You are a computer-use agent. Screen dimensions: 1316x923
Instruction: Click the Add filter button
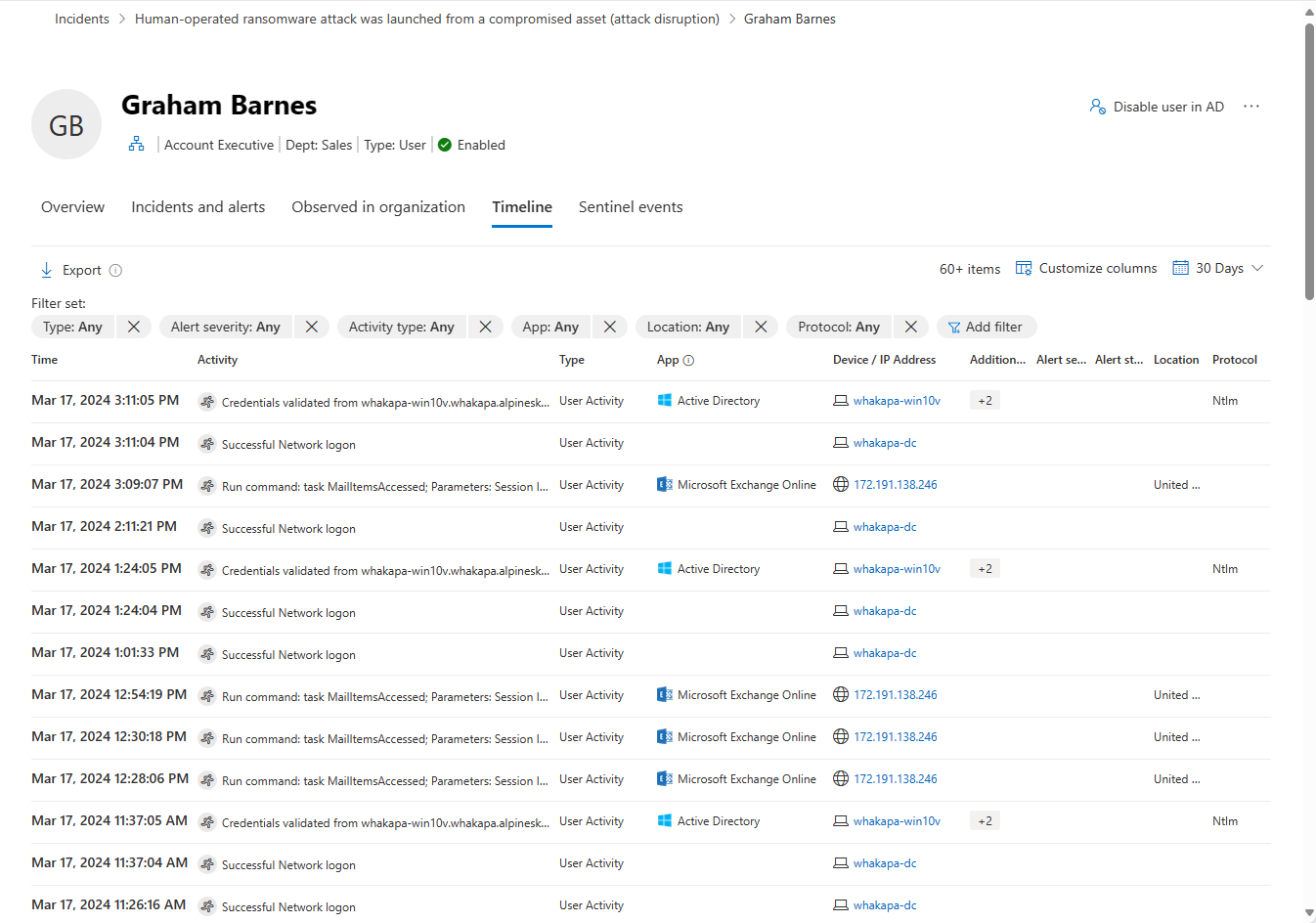click(986, 327)
